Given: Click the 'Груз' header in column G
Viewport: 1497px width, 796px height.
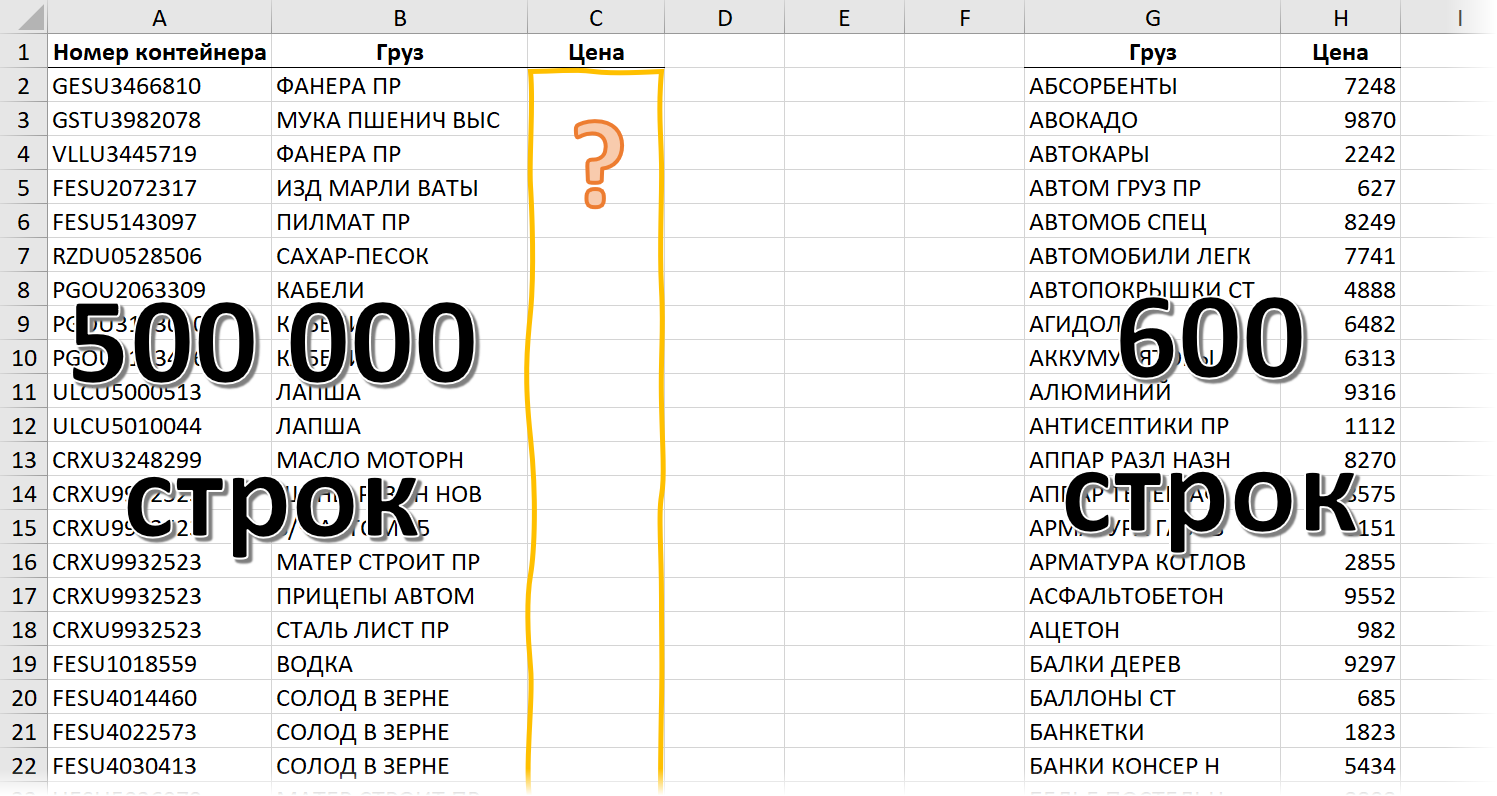Looking at the screenshot, I should 1152,52.
